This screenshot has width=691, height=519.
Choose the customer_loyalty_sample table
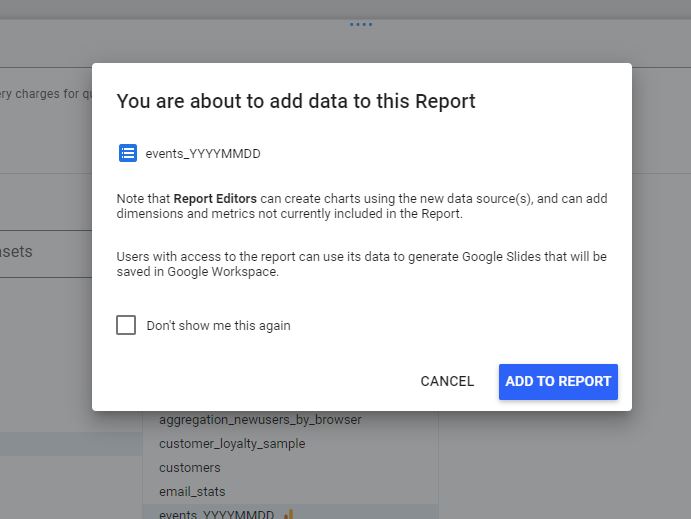[x=232, y=444]
